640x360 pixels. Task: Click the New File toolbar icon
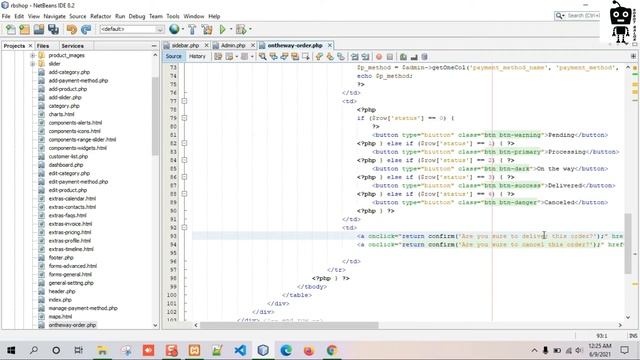click(11, 29)
